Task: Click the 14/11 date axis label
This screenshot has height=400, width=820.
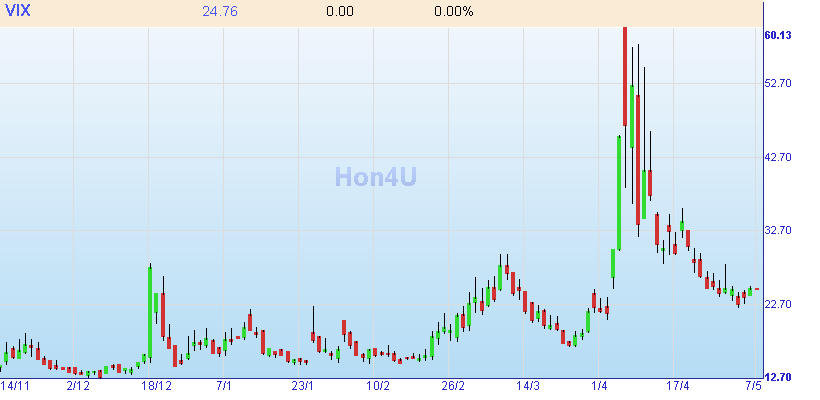Action: click(x=15, y=386)
